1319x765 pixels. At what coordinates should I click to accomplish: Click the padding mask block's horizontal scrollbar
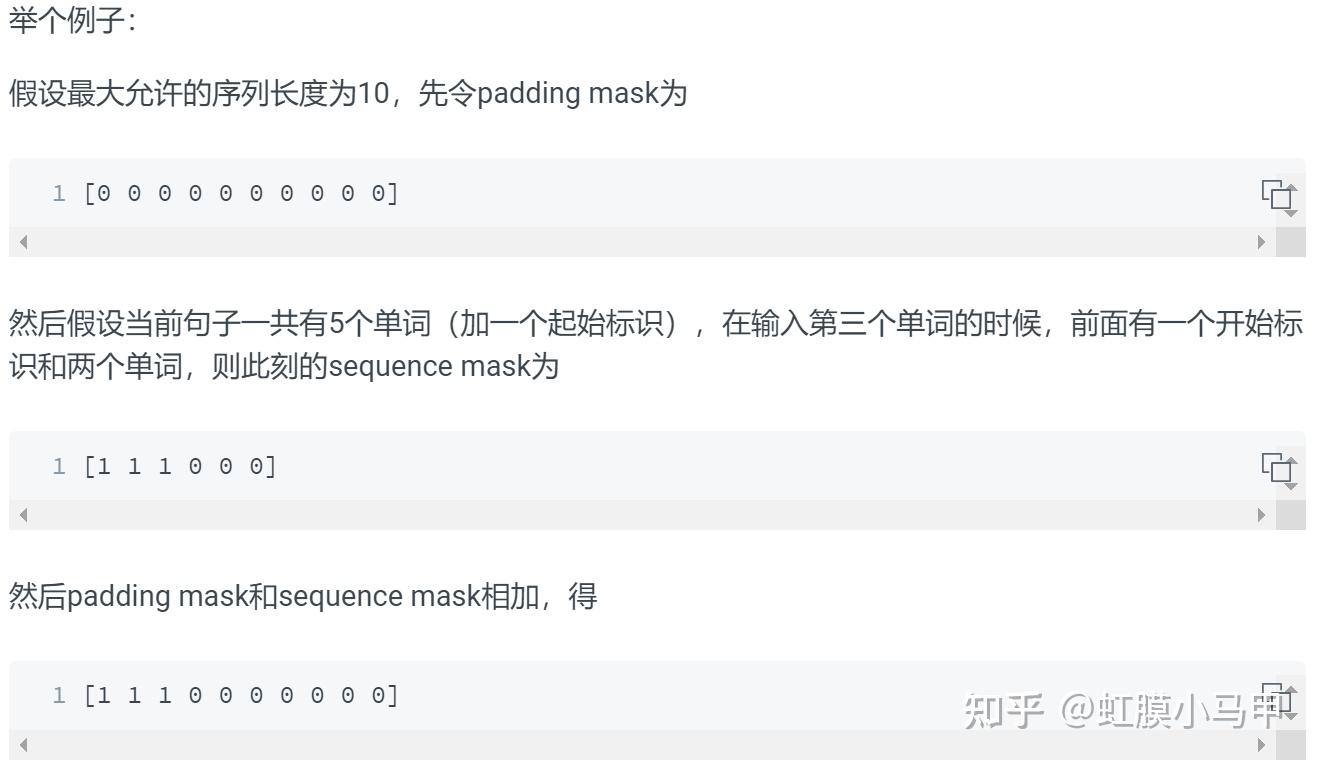(x=640, y=242)
